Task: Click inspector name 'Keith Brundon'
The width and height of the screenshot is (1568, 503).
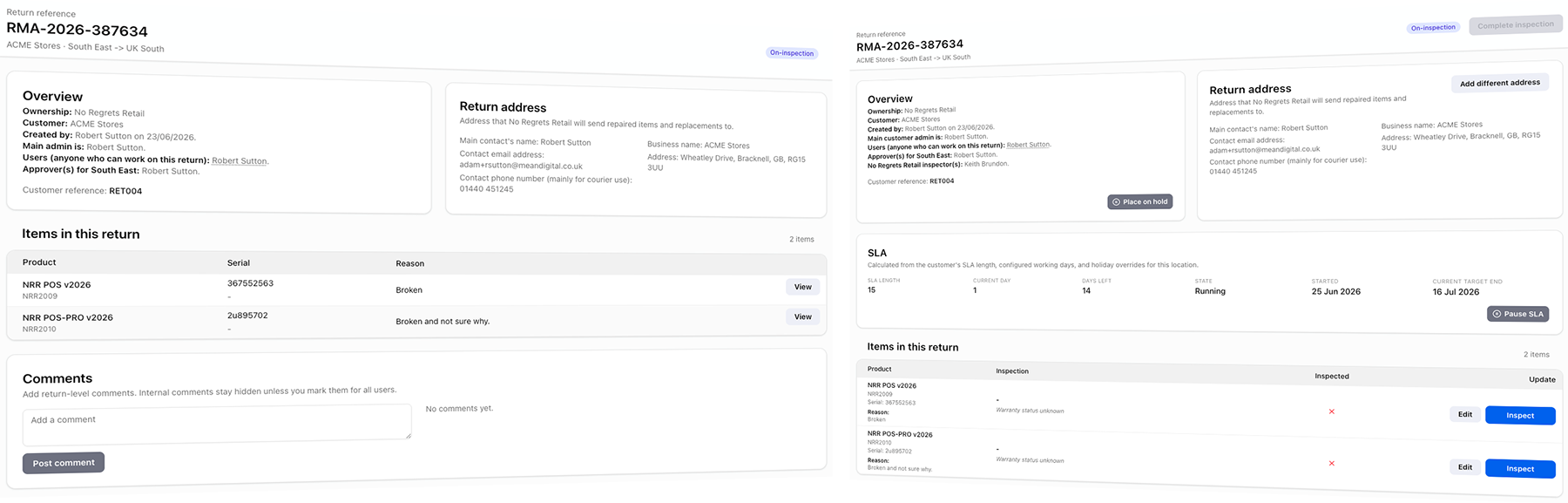Action: click(987, 164)
